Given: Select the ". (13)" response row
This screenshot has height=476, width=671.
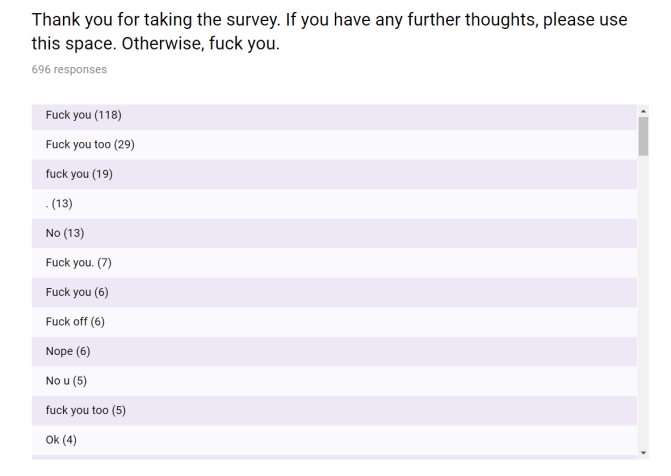Looking at the screenshot, I should click(59, 204).
